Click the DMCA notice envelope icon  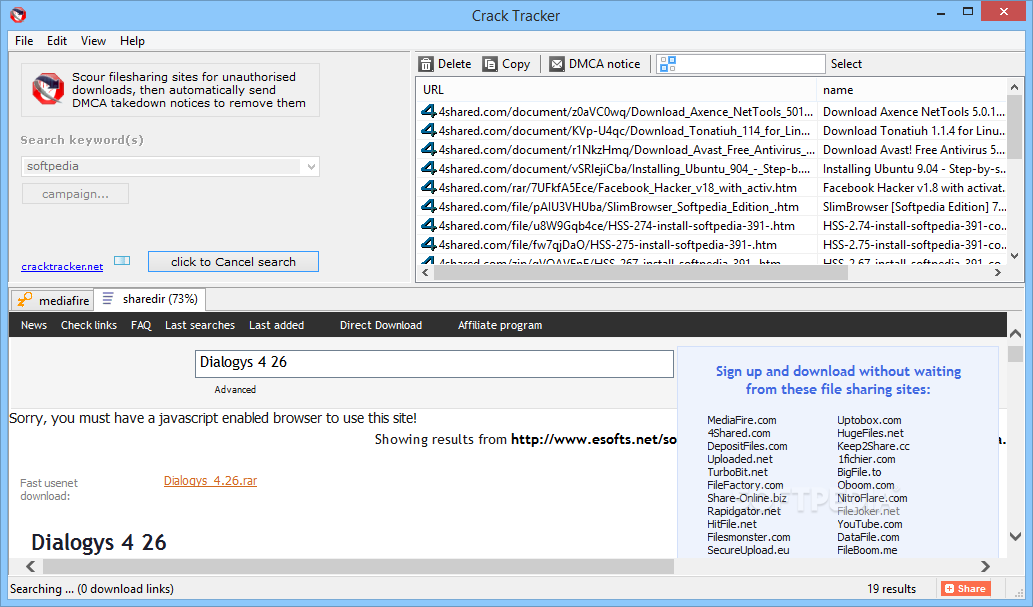pyautogui.click(x=557, y=64)
